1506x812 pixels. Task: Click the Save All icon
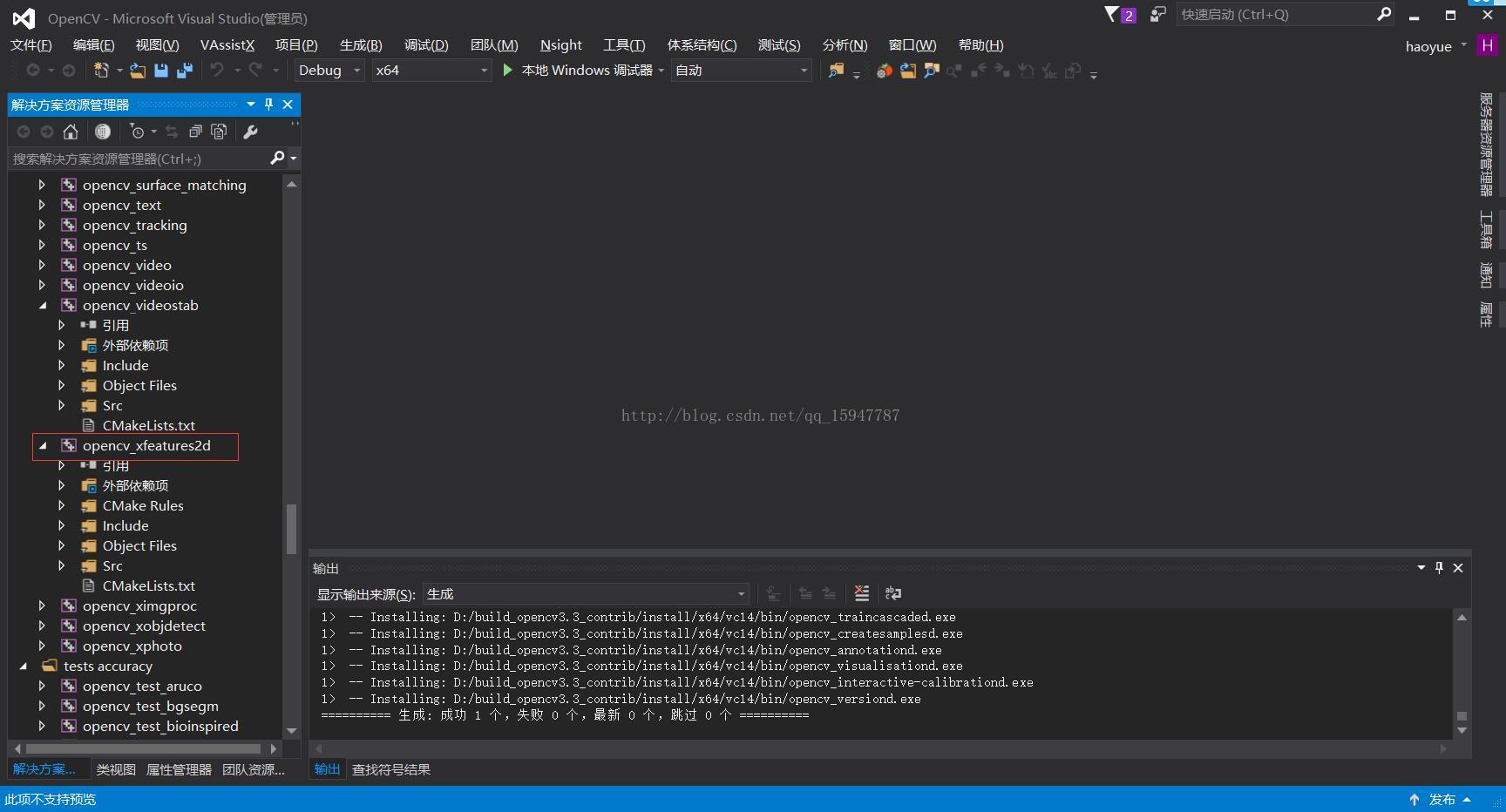click(184, 71)
